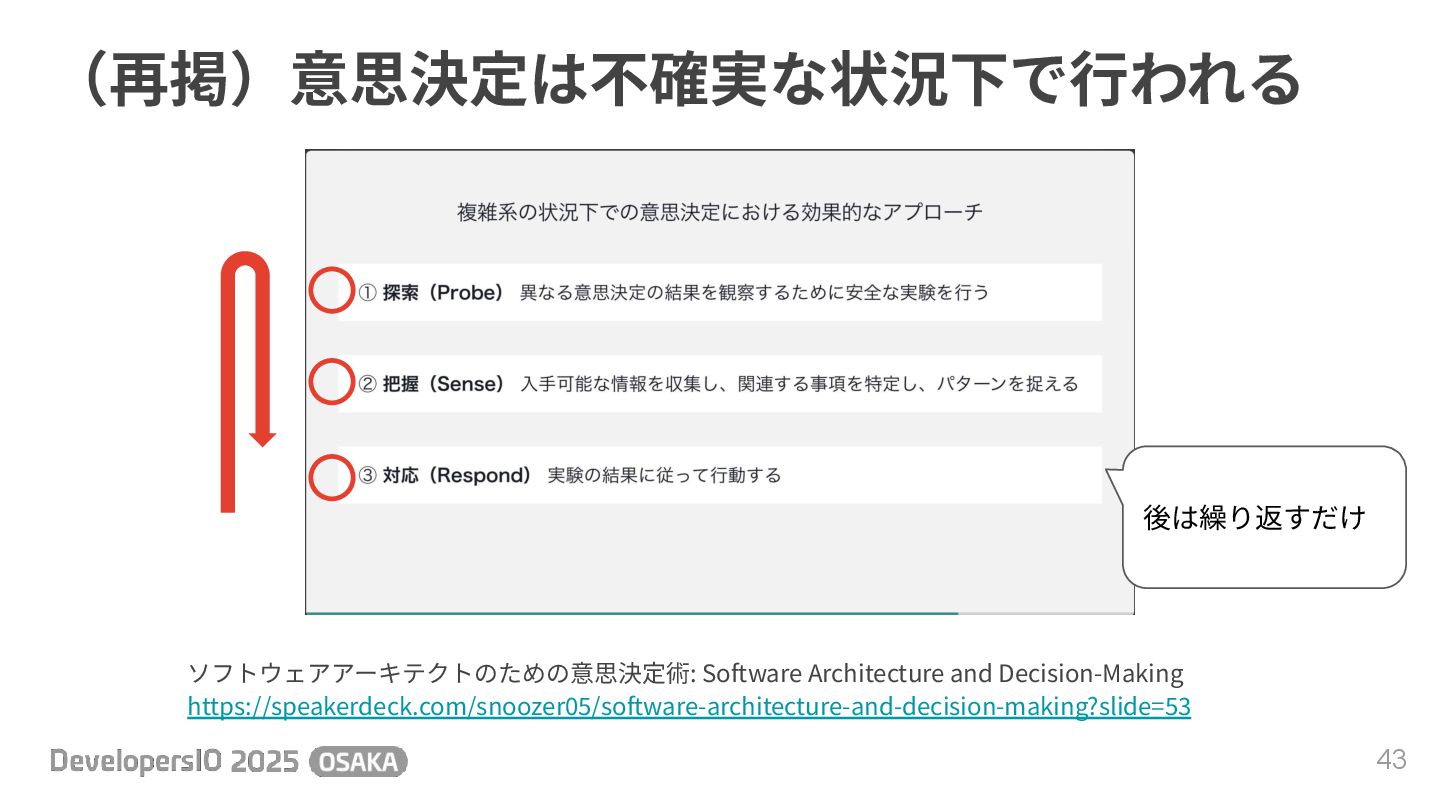Open the speakerdeck.com slide link
Screen dimensions: 1440x810
point(689,707)
